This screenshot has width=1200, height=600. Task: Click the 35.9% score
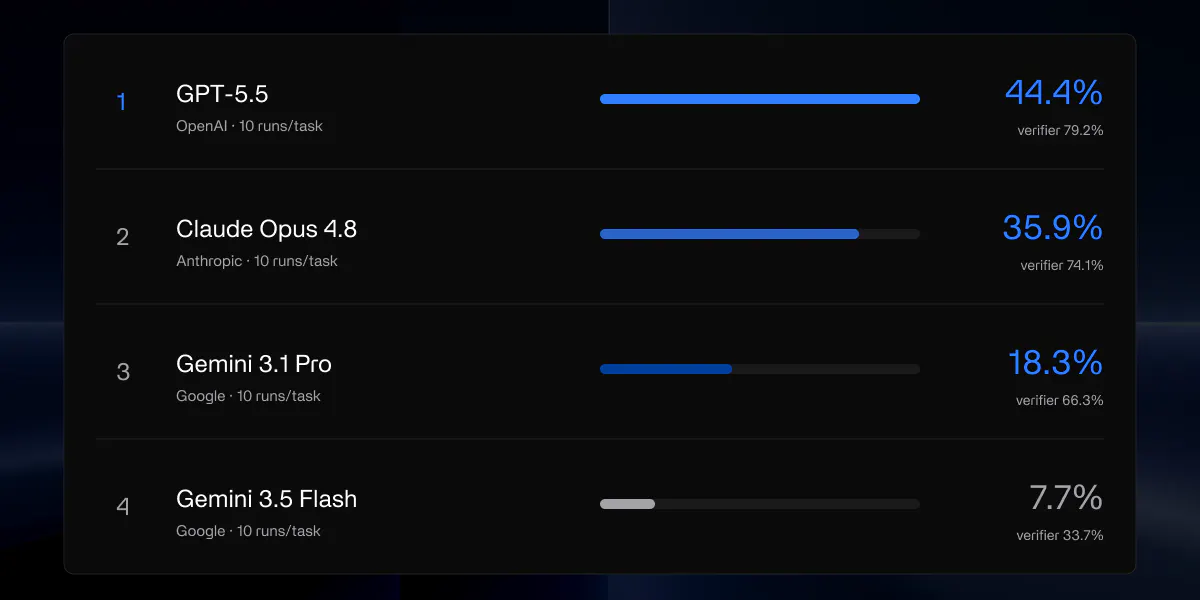click(x=1053, y=228)
